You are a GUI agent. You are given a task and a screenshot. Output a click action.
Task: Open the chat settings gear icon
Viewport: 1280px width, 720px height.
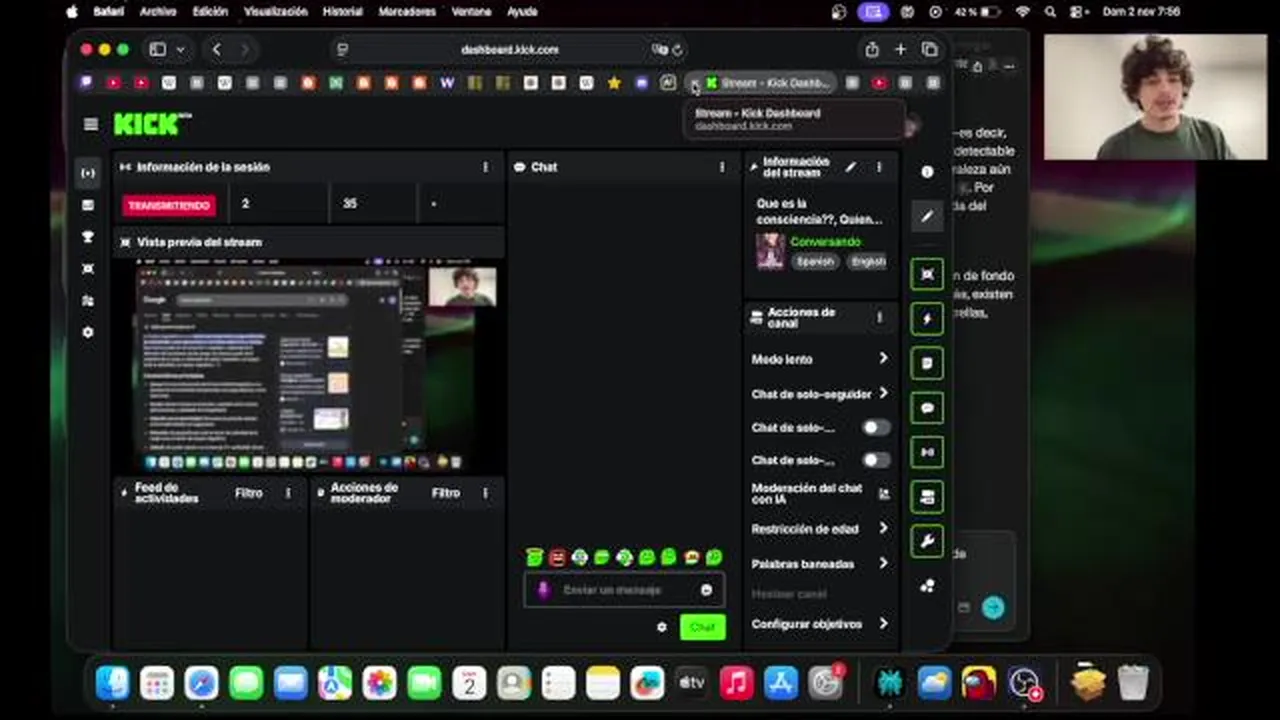coord(661,627)
